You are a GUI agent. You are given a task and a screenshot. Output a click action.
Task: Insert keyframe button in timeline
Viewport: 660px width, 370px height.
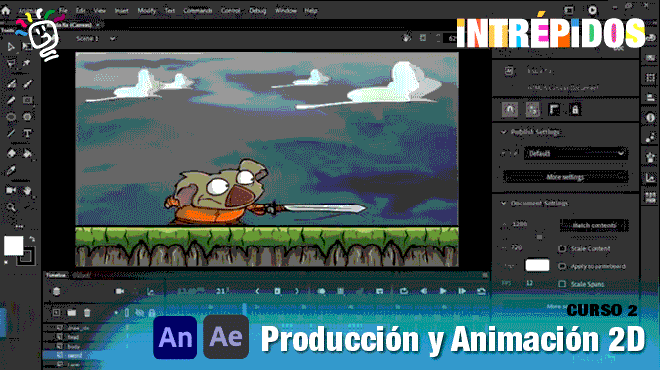277,291
